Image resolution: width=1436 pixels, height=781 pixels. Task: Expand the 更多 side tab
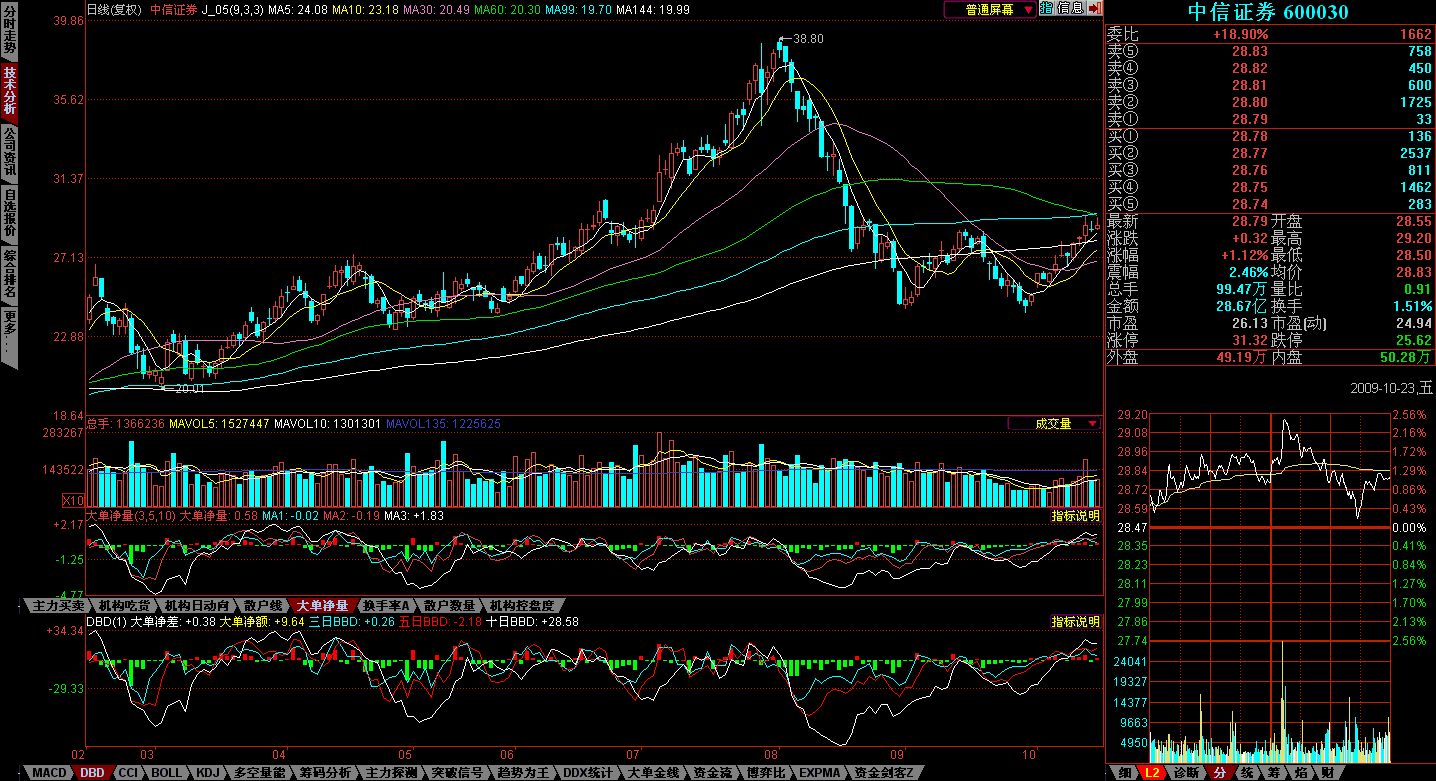coord(9,336)
